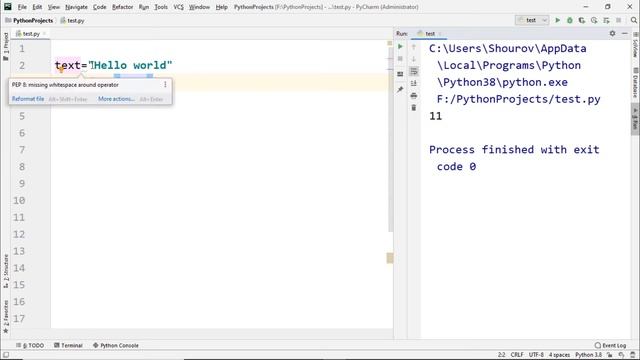The image size is (640, 360).
Task: Open the Python Console tool window
Action: click(116, 345)
